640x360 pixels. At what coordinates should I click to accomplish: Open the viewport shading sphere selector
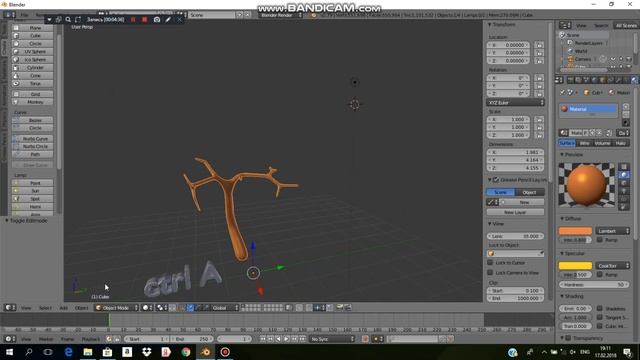pos(147,308)
